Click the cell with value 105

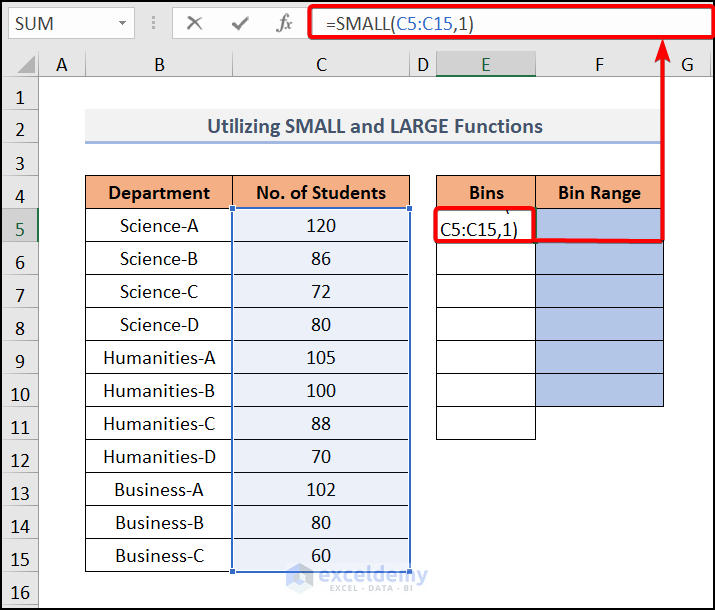pyautogui.click(x=321, y=357)
